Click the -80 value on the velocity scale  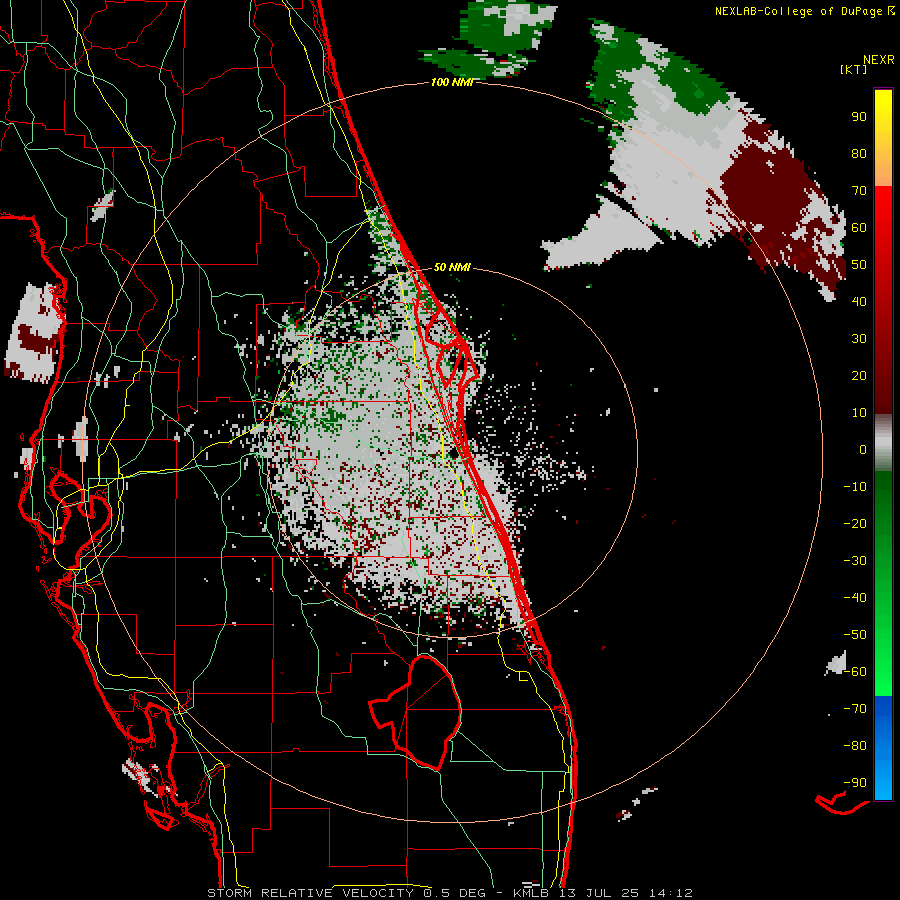click(x=855, y=746)
